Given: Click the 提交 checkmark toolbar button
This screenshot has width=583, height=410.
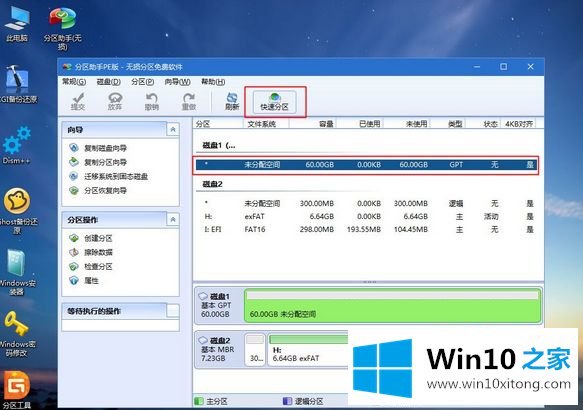Looking at the screenshot, I should coord(78,101).
